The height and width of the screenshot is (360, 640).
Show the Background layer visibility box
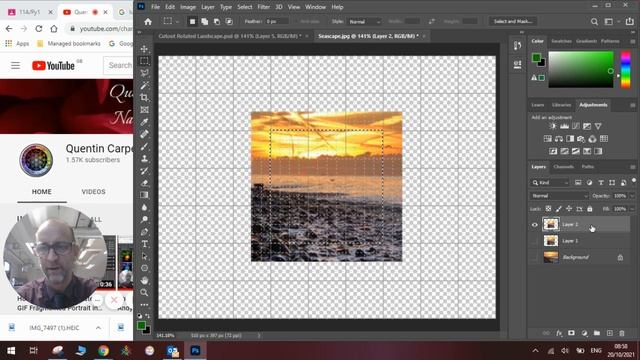point(535,257)
